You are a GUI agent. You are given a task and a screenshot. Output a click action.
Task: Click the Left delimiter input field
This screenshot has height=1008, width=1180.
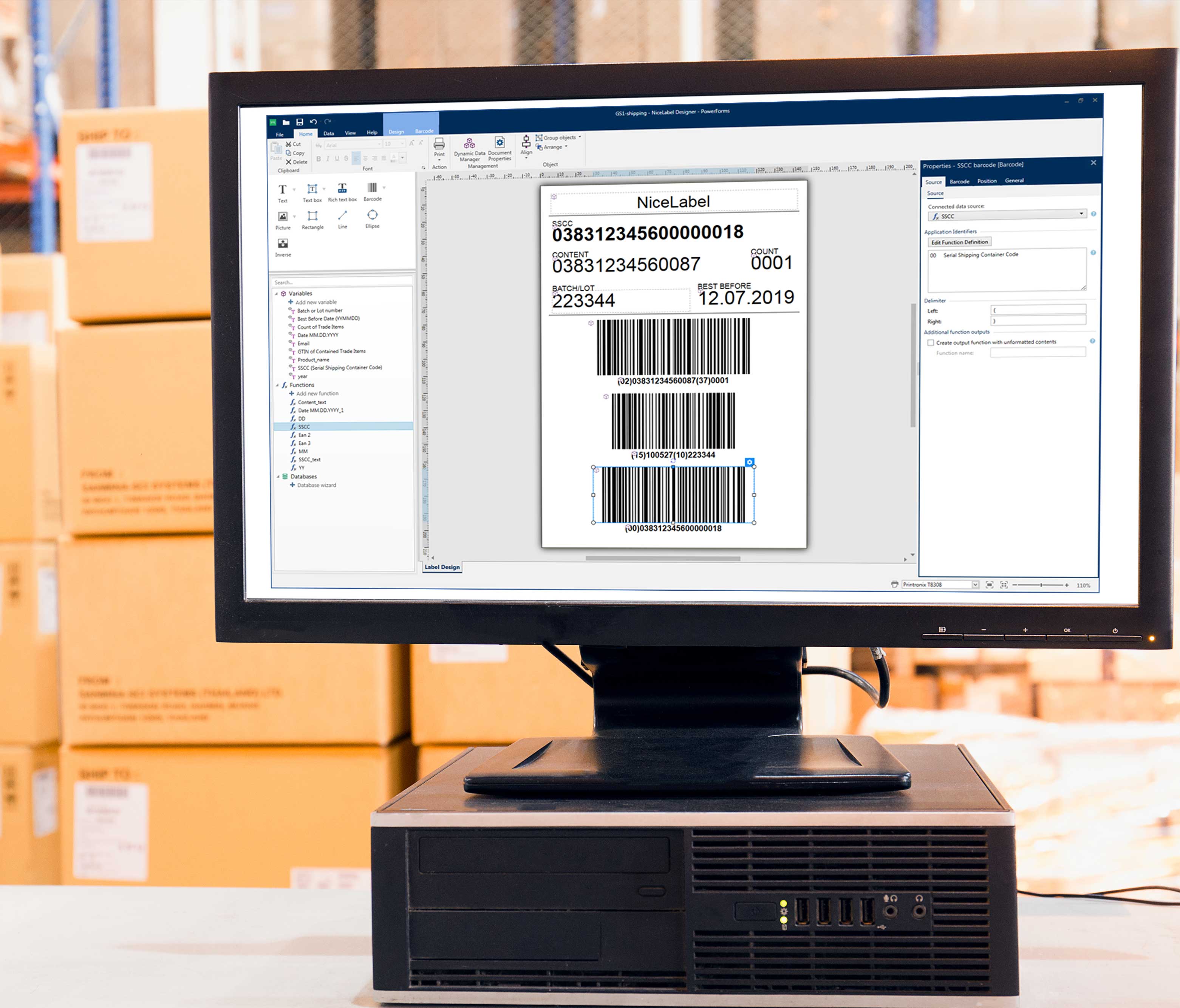(x=1039, y=310)
